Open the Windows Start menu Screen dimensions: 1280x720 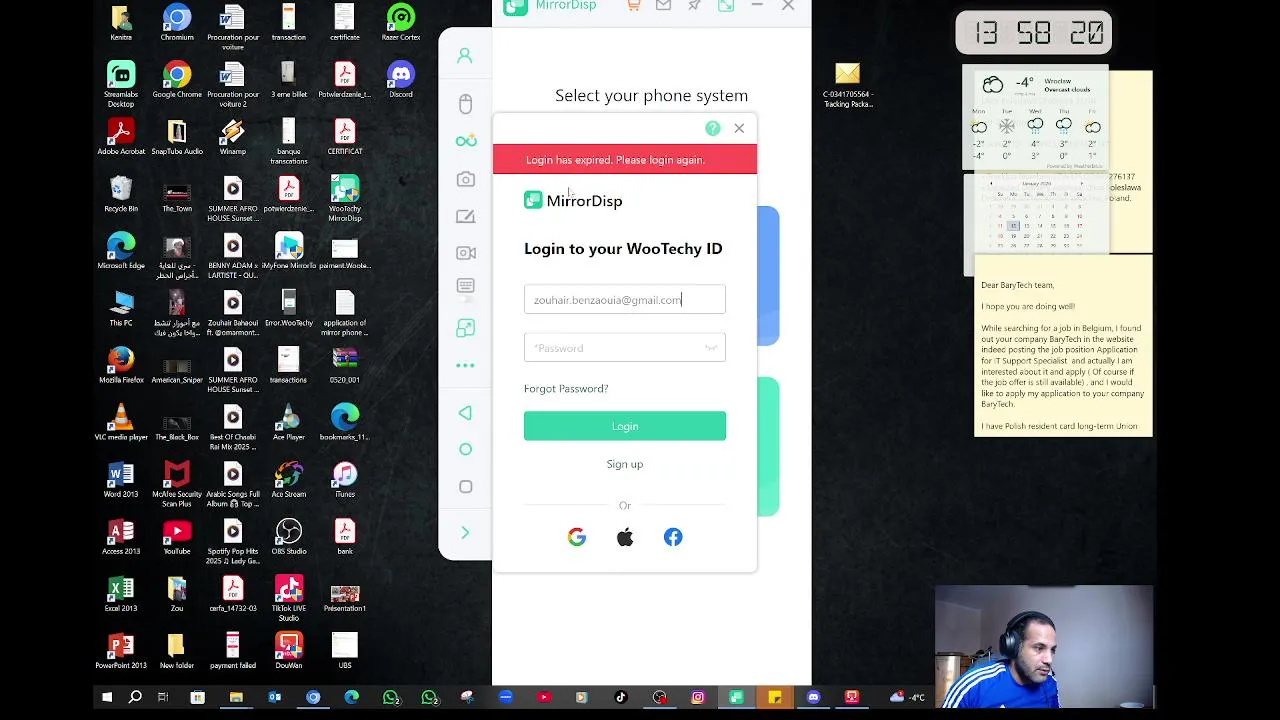click(107, 697)
